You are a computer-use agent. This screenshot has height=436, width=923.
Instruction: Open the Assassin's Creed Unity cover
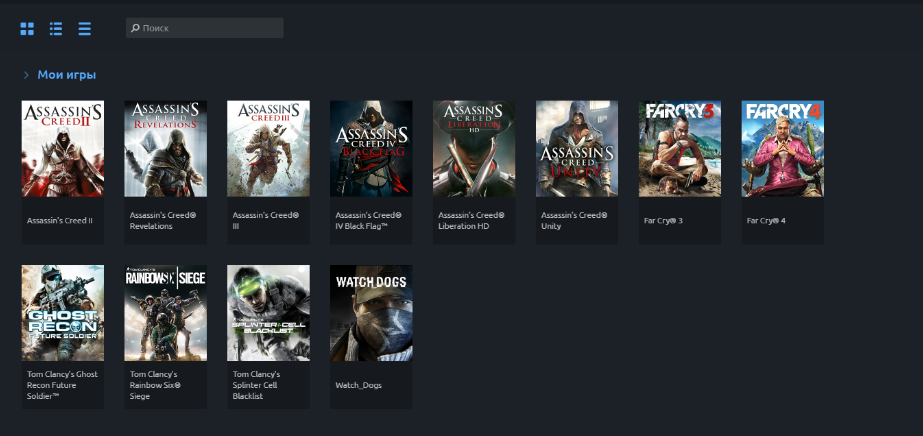pyautogui.click(x=577, y=148)
